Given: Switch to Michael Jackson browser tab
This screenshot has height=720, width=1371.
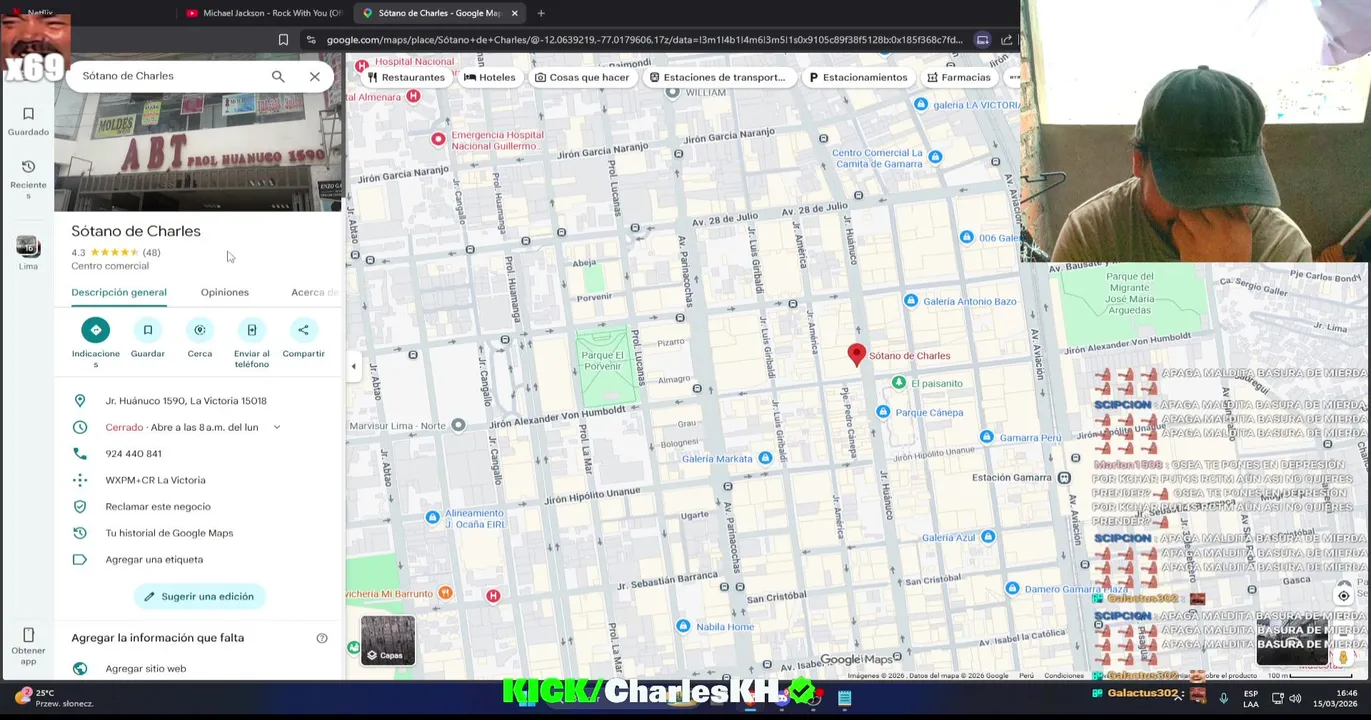Looking at the screenshot, I should tap(264, 13).
